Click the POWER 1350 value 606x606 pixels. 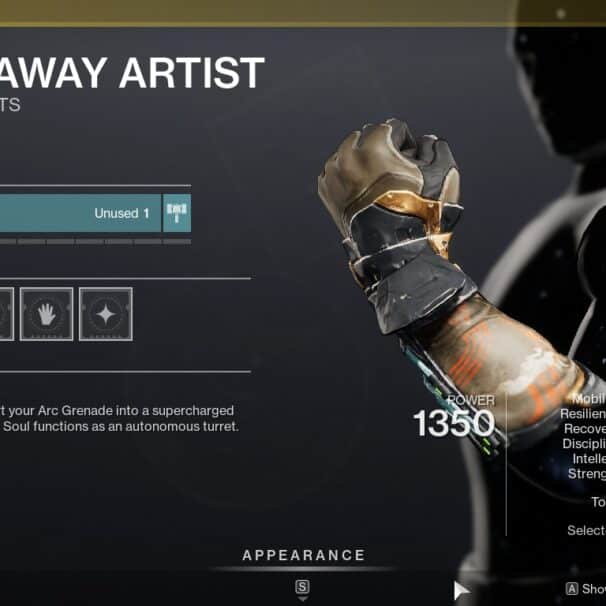454,423
